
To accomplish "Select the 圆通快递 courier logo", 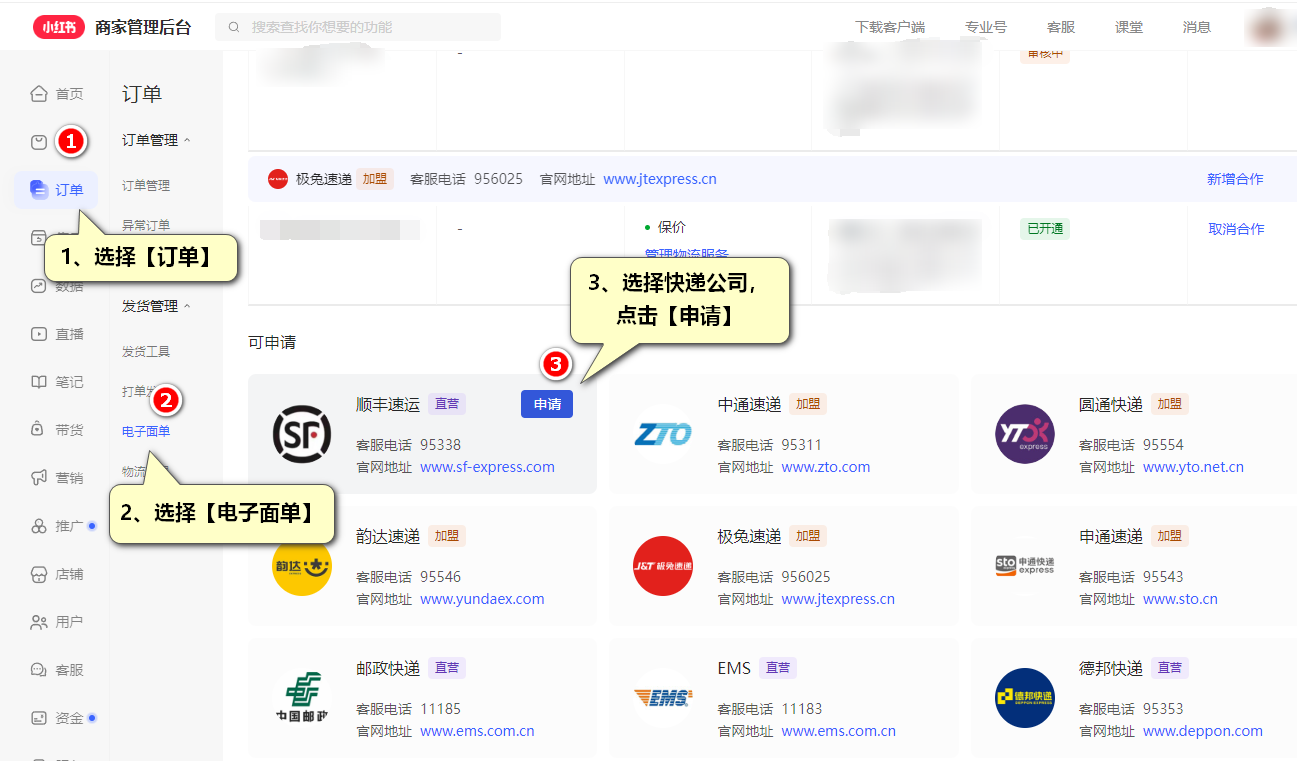I will pyautogui.click(x=1025, y=434).
